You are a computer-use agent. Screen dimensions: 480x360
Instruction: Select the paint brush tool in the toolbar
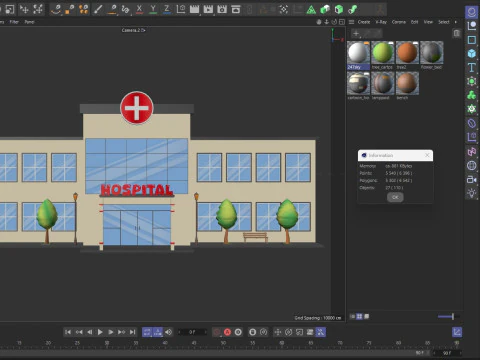pos(98,9)
